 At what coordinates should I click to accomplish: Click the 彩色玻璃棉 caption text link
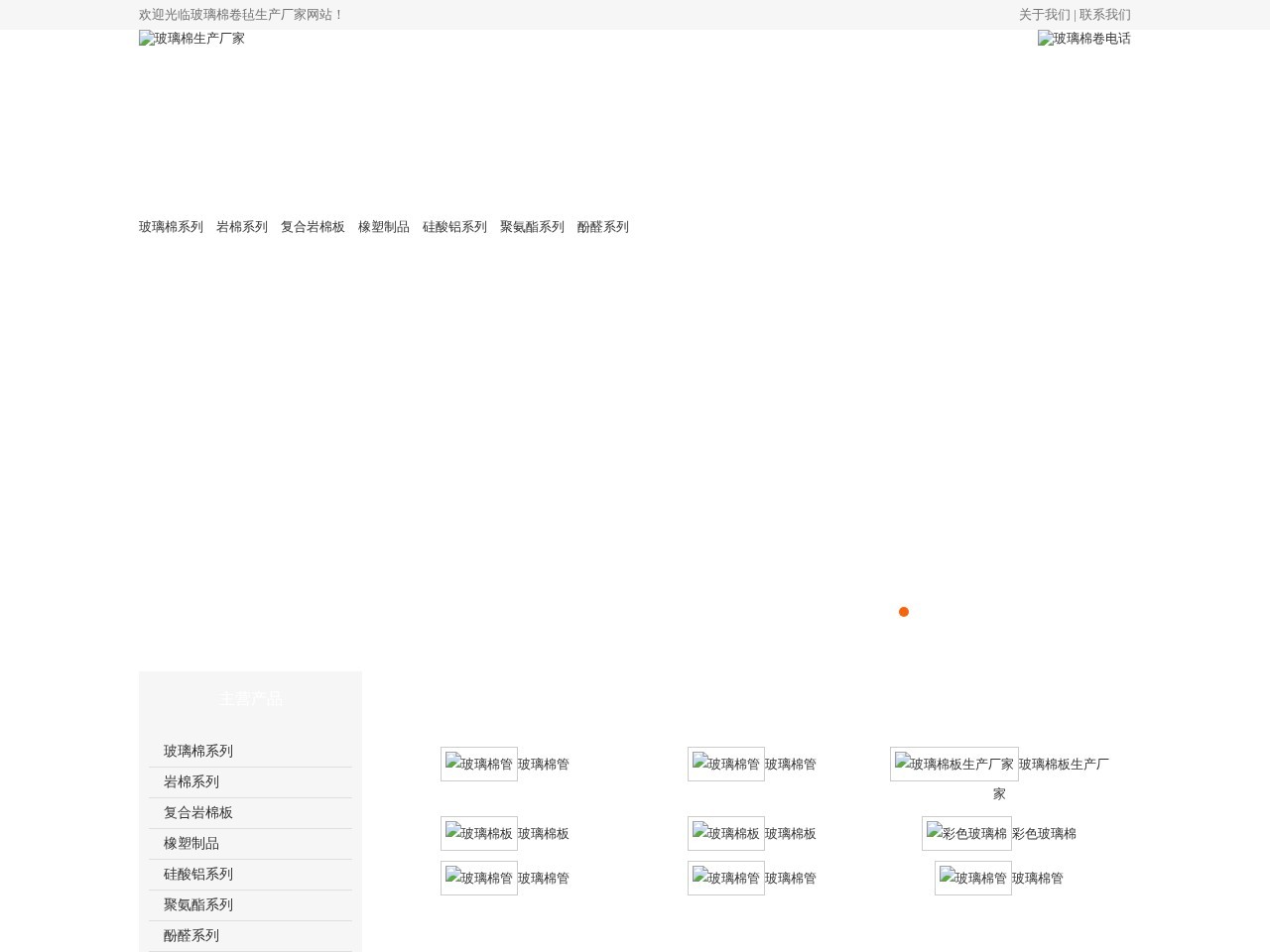[1044, 834]
